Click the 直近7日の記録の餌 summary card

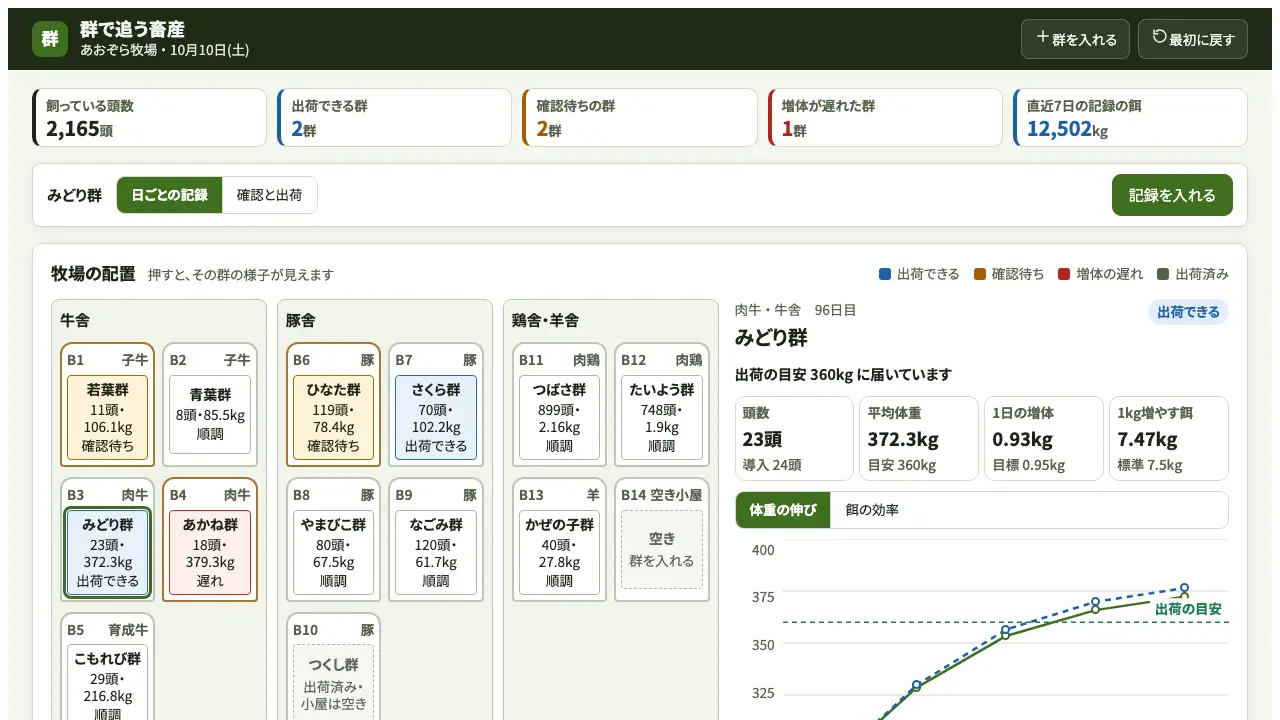1130,117
